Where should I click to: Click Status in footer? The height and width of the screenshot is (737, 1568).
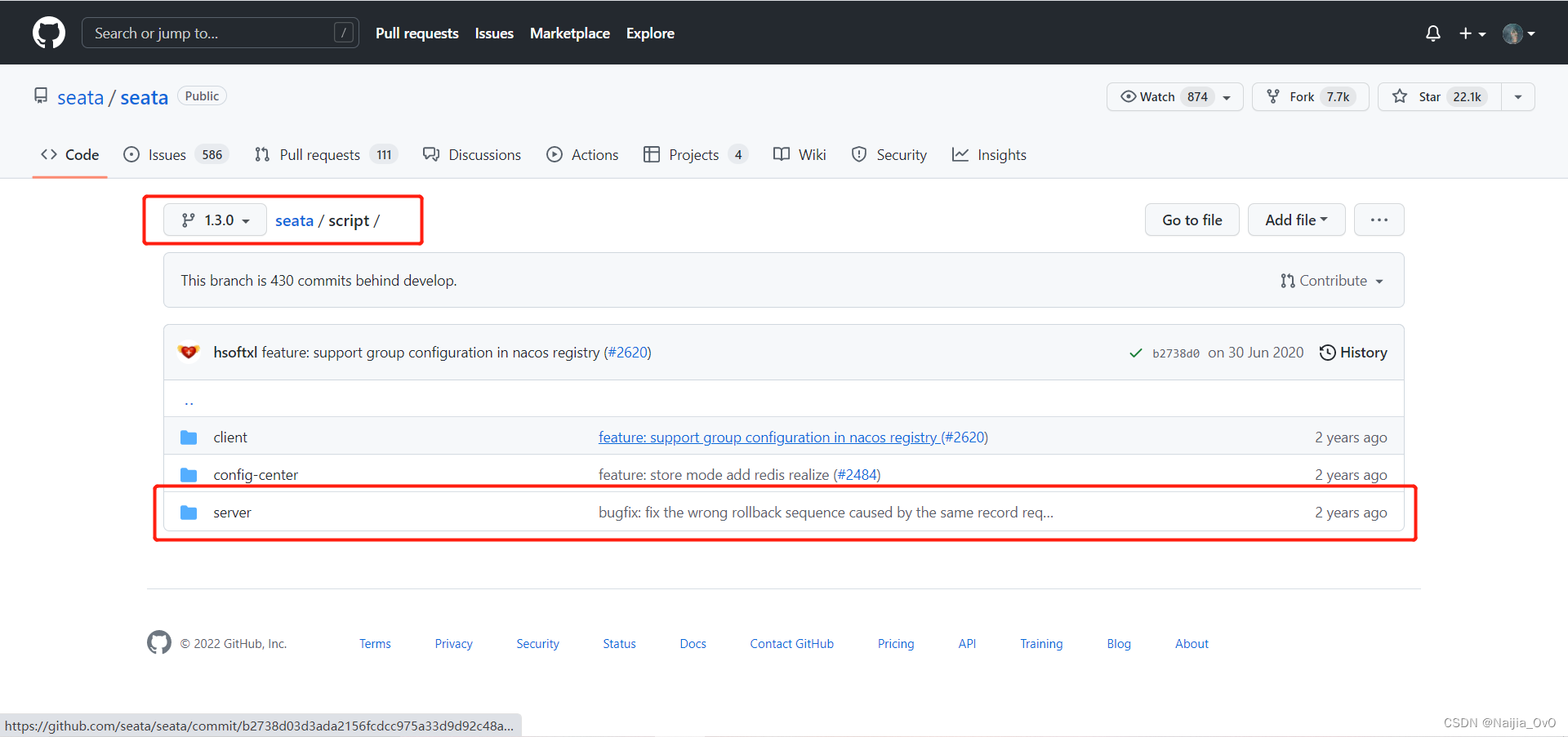(x=619, y=643)
